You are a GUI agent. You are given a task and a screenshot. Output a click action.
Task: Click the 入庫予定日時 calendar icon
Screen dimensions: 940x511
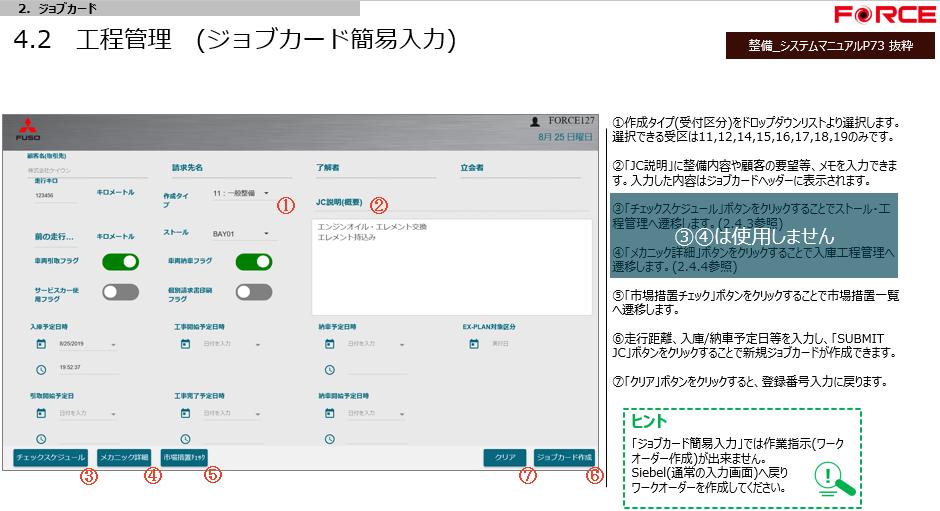pyautogui.click(x=41, y=345)
